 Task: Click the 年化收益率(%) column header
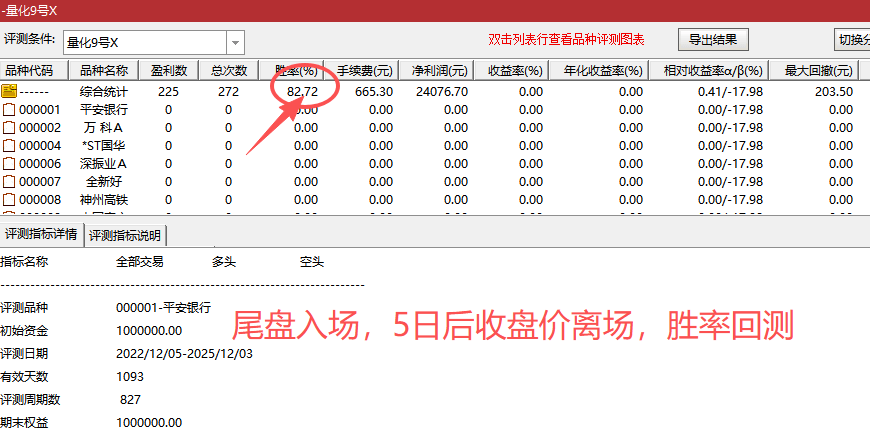[604, 71]
